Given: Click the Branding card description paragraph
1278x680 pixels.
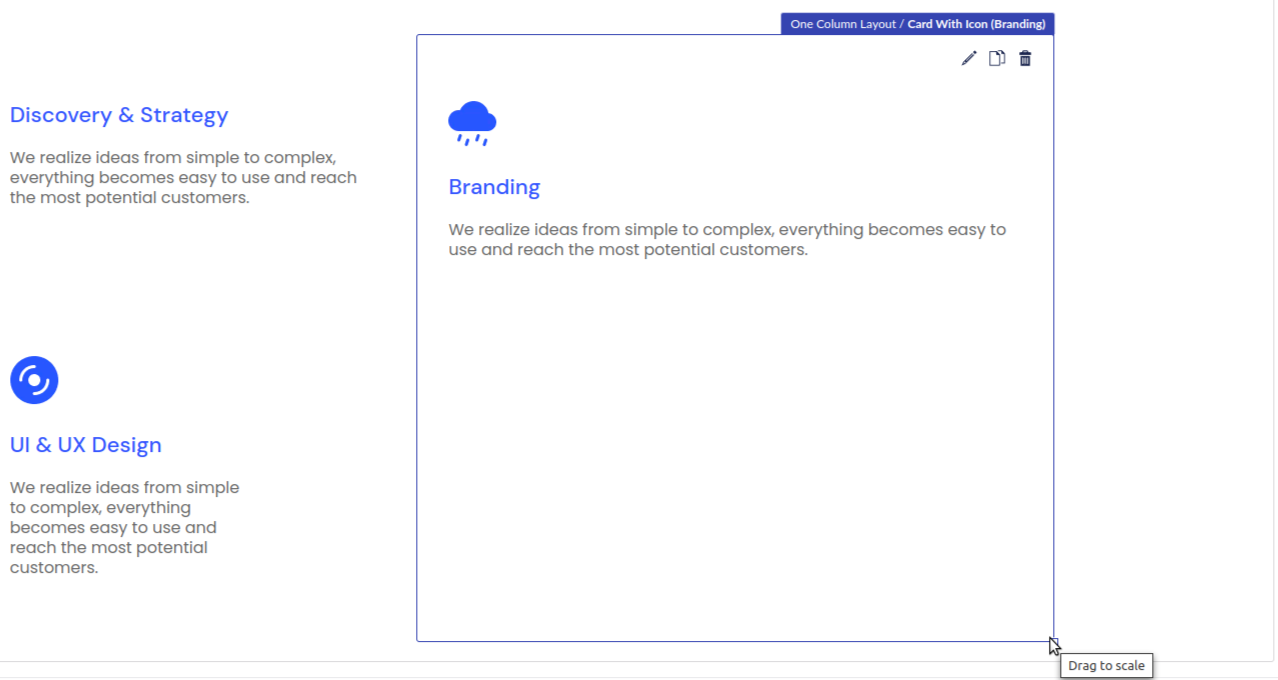Looking at the screenshot, I should [727, 240].
